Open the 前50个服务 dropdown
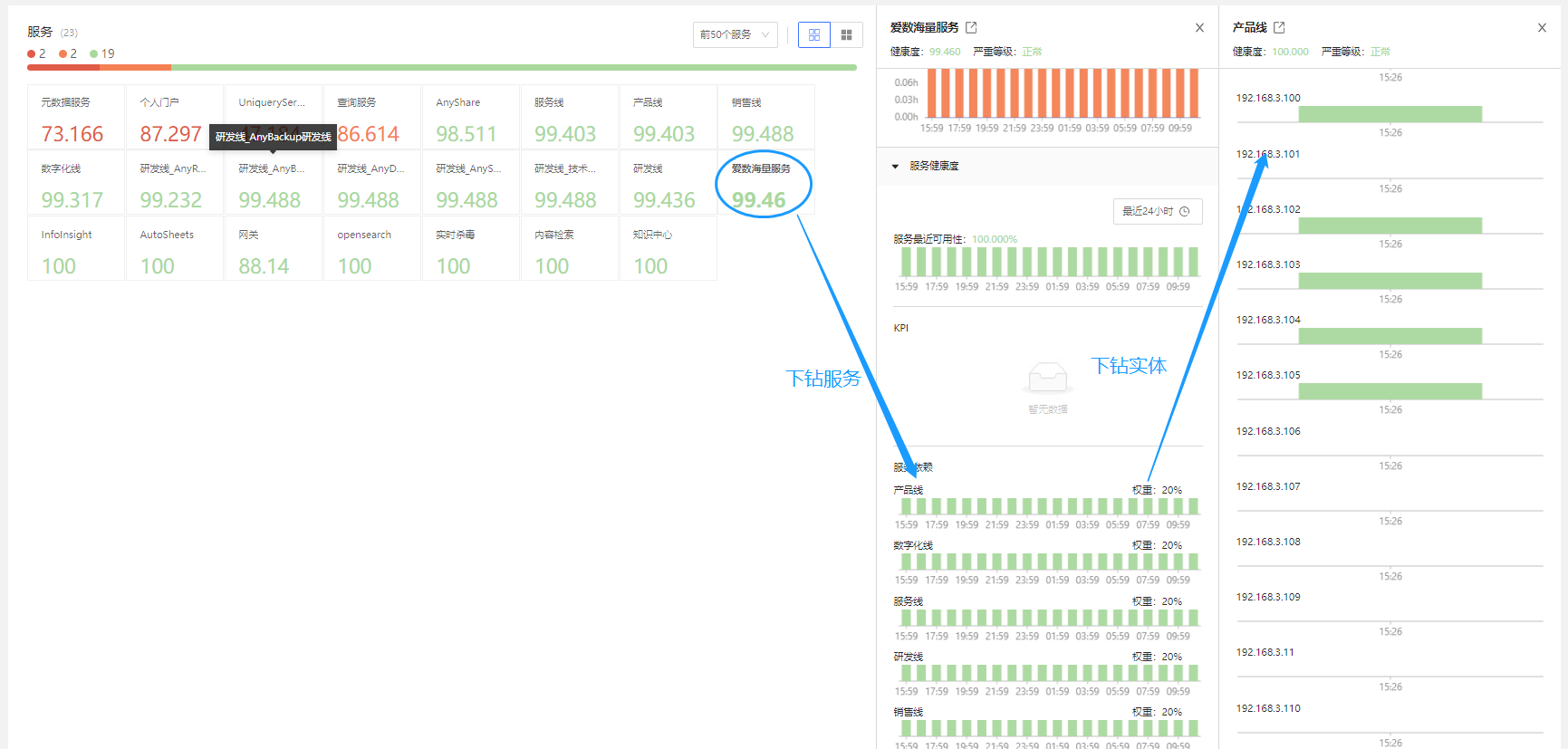 [x=735, y=34]
